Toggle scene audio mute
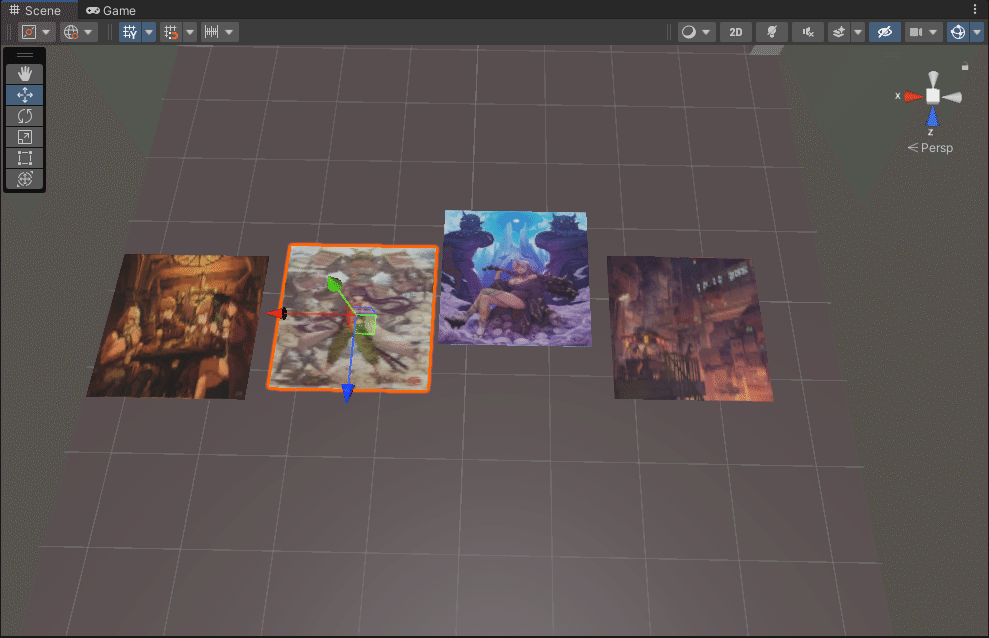This screenshot has width=989, height=638. point(808,32)
